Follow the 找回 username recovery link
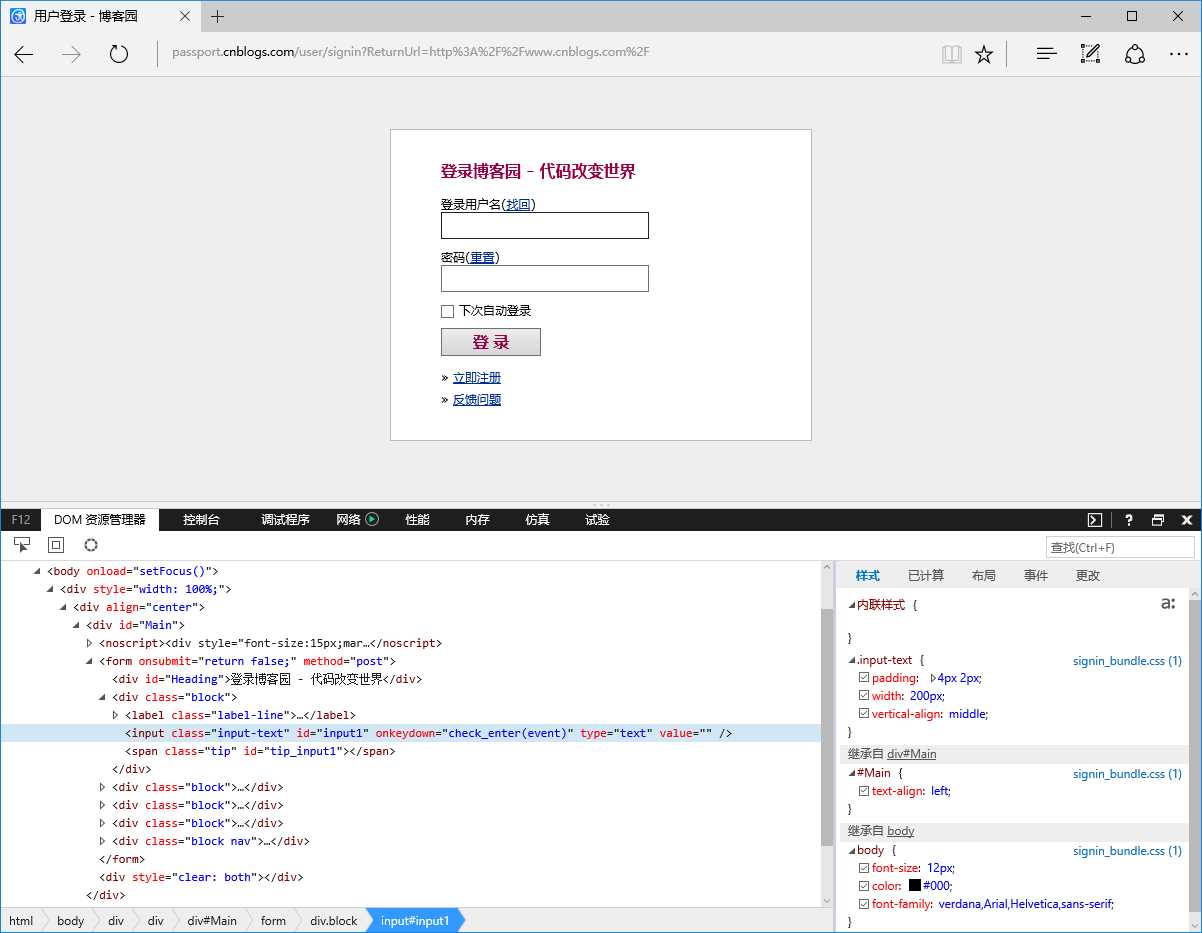The image size is (1202, 933). point(518,204)
